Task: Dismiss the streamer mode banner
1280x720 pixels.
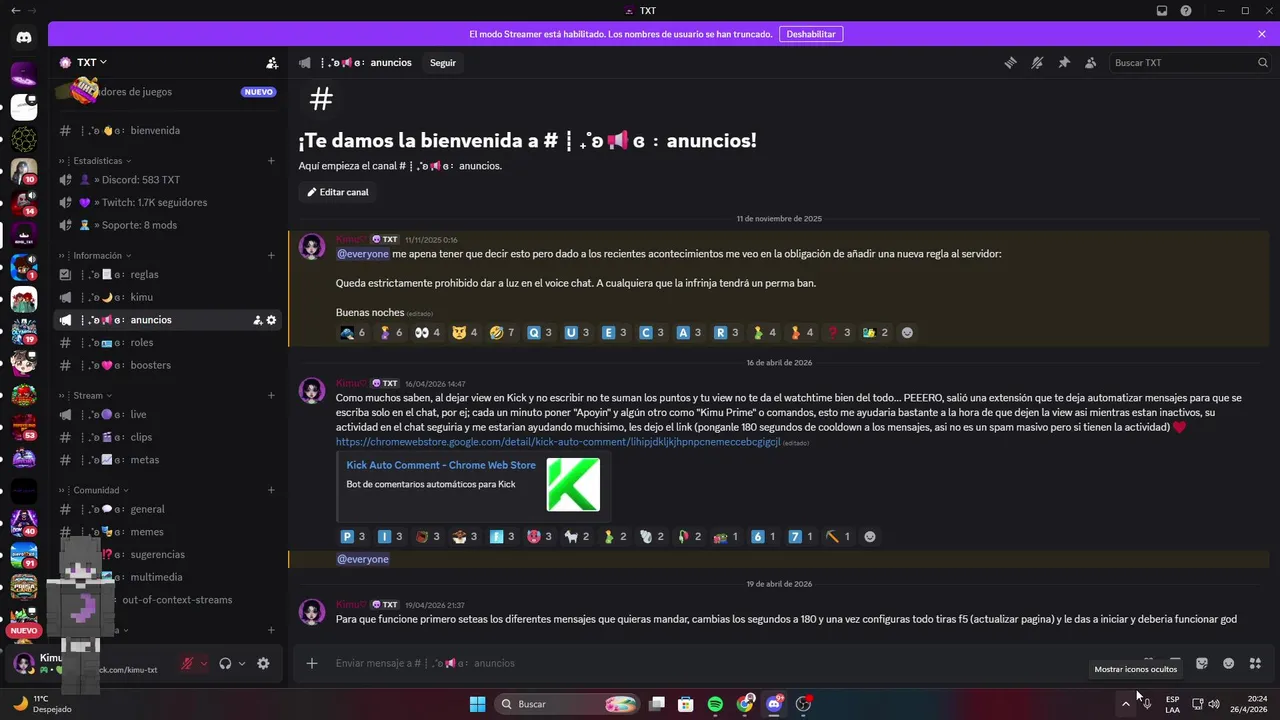Action: pos(1262,34)
